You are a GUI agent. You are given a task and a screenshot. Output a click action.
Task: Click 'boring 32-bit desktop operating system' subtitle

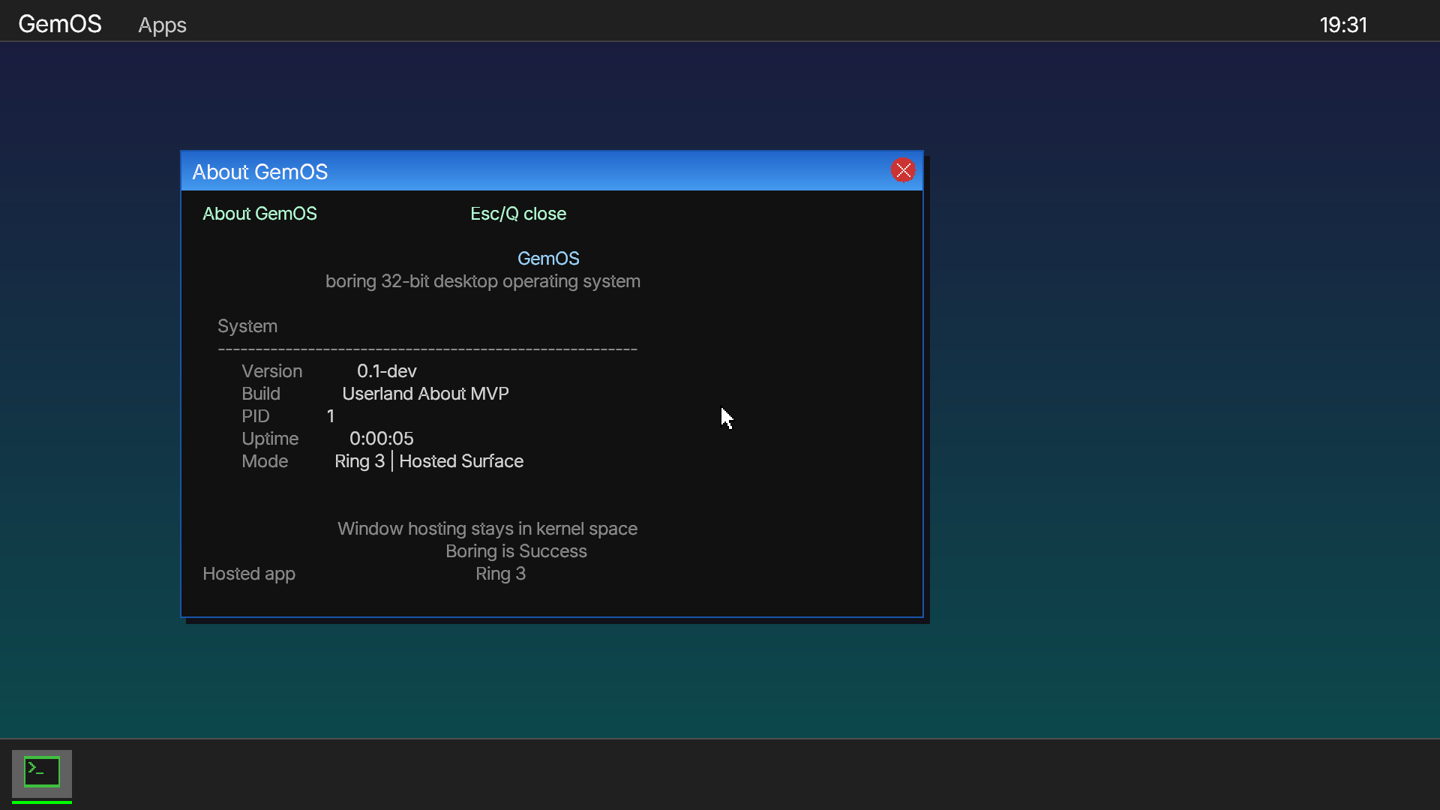click(483, 282)
